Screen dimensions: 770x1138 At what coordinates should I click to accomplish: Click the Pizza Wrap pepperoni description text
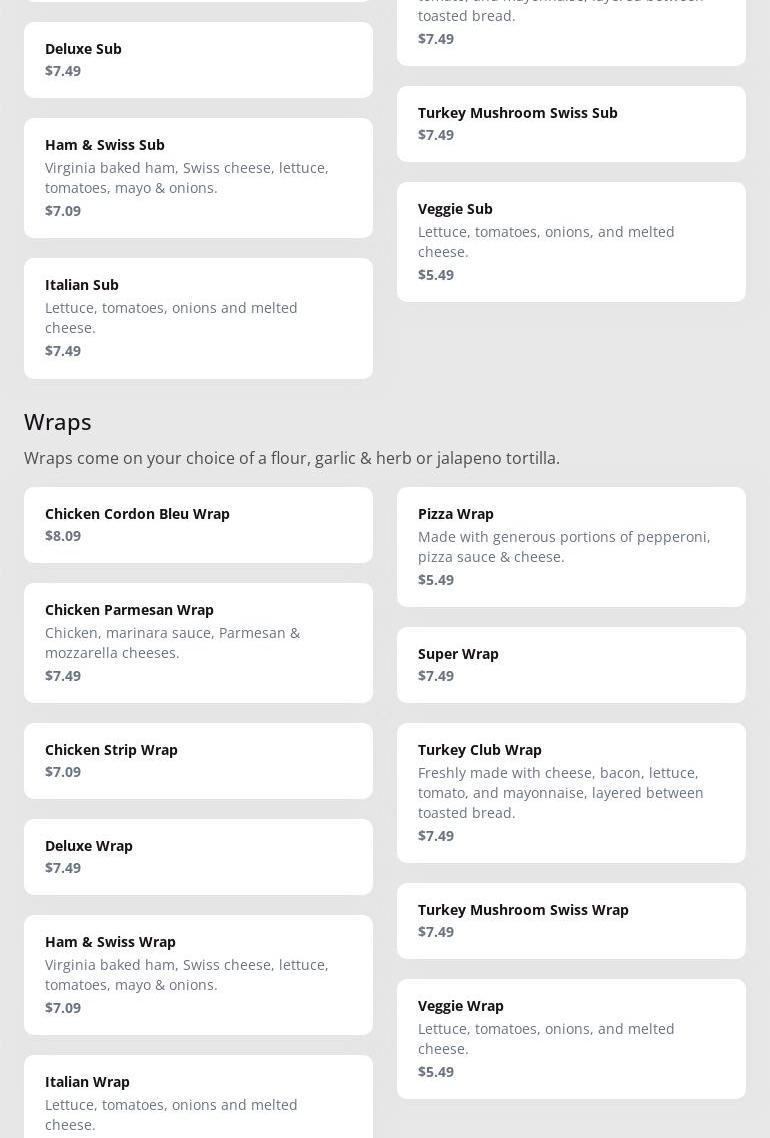point(564,547)
